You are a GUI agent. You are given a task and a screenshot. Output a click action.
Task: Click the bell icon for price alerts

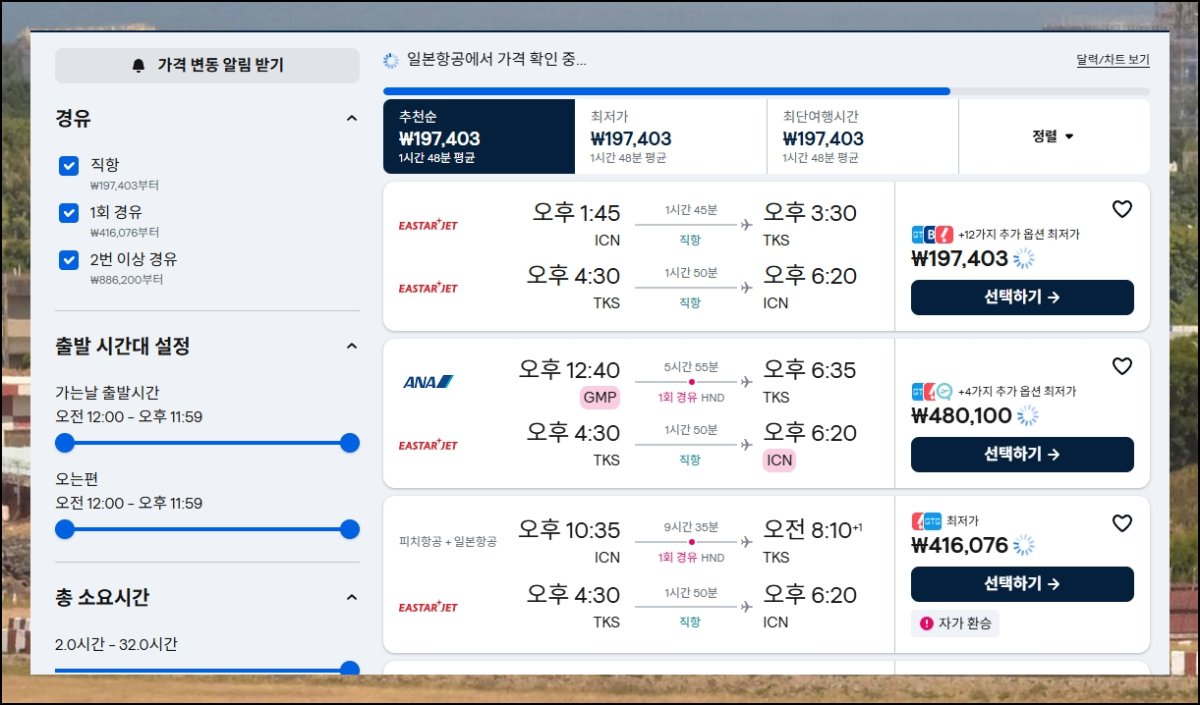(x=139, y=66)
